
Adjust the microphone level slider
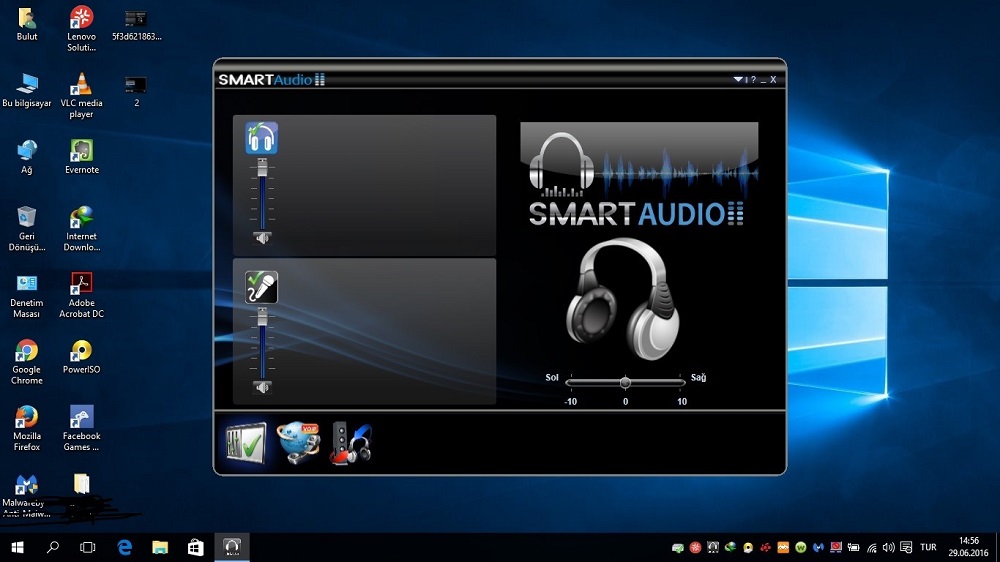click(x=262, y=317)
